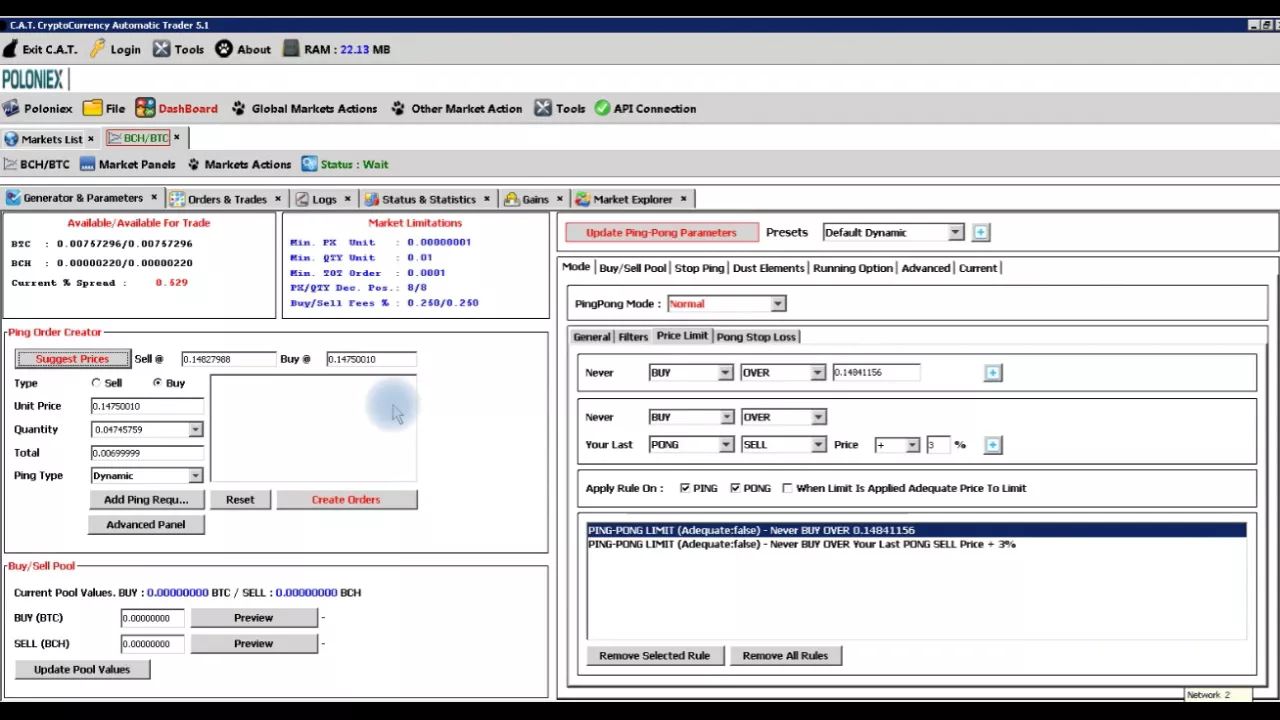1280x720 pixels.
Task: Open the Quantity dropdown arrow
Action: (x=195, y=430)
